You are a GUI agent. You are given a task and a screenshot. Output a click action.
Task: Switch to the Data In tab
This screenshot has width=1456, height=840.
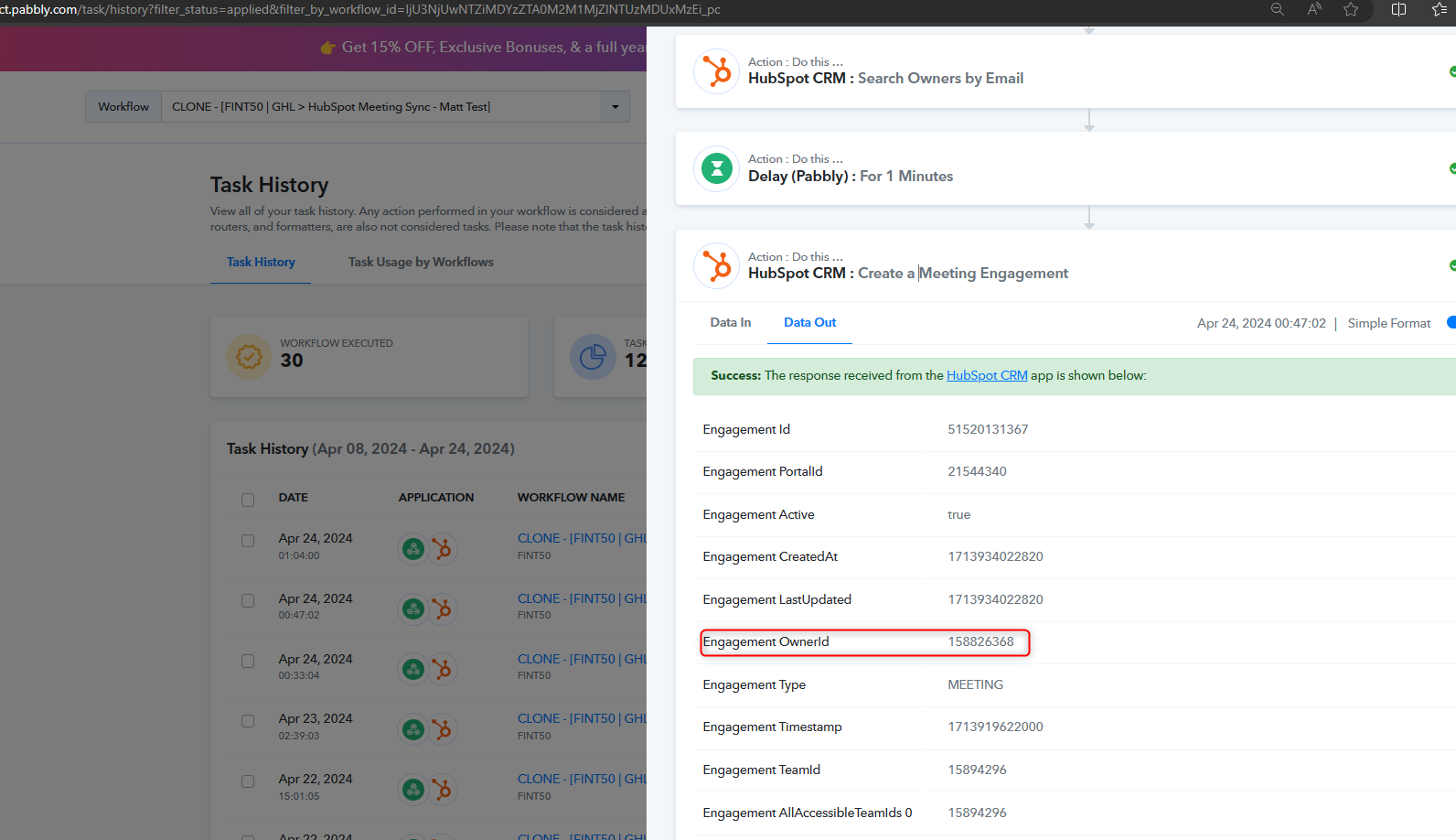[x=730, y=322]
